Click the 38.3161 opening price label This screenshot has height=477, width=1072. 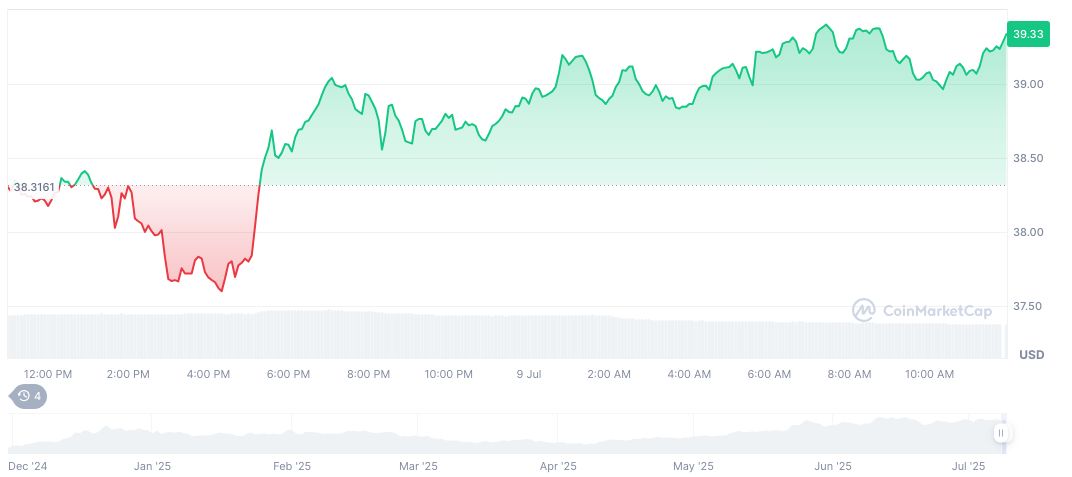(x=34, y=187)
